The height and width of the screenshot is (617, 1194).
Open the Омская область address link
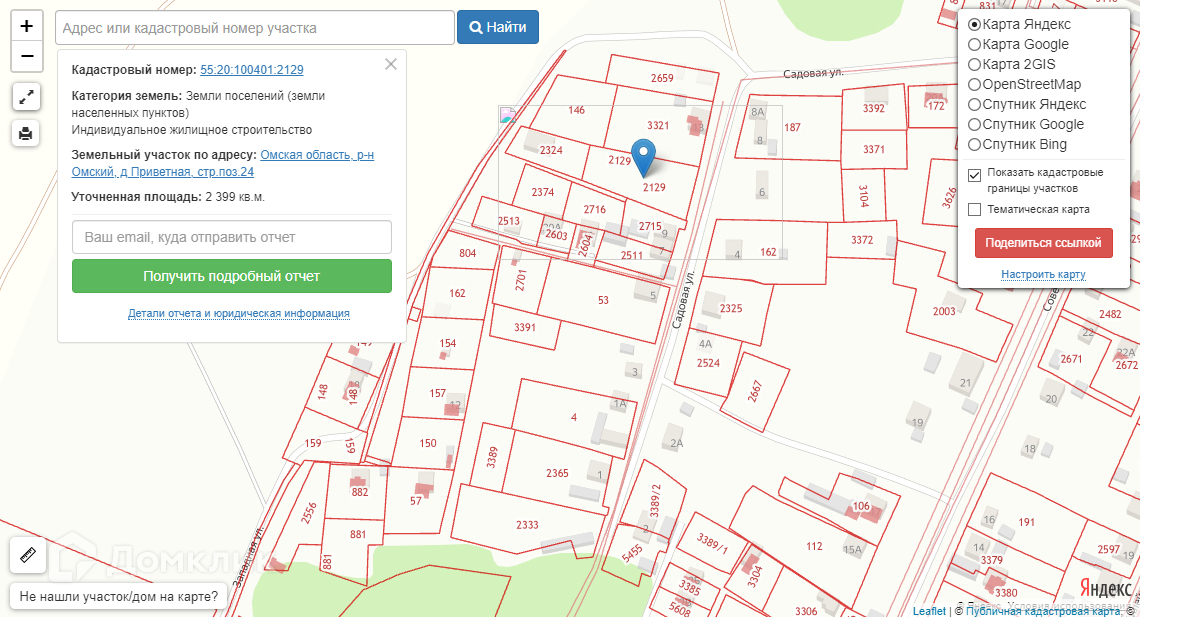(222, 163)
